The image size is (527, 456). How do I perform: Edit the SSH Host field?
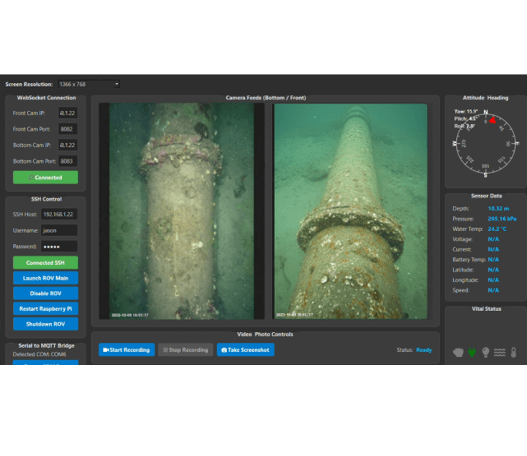(59, 214)
